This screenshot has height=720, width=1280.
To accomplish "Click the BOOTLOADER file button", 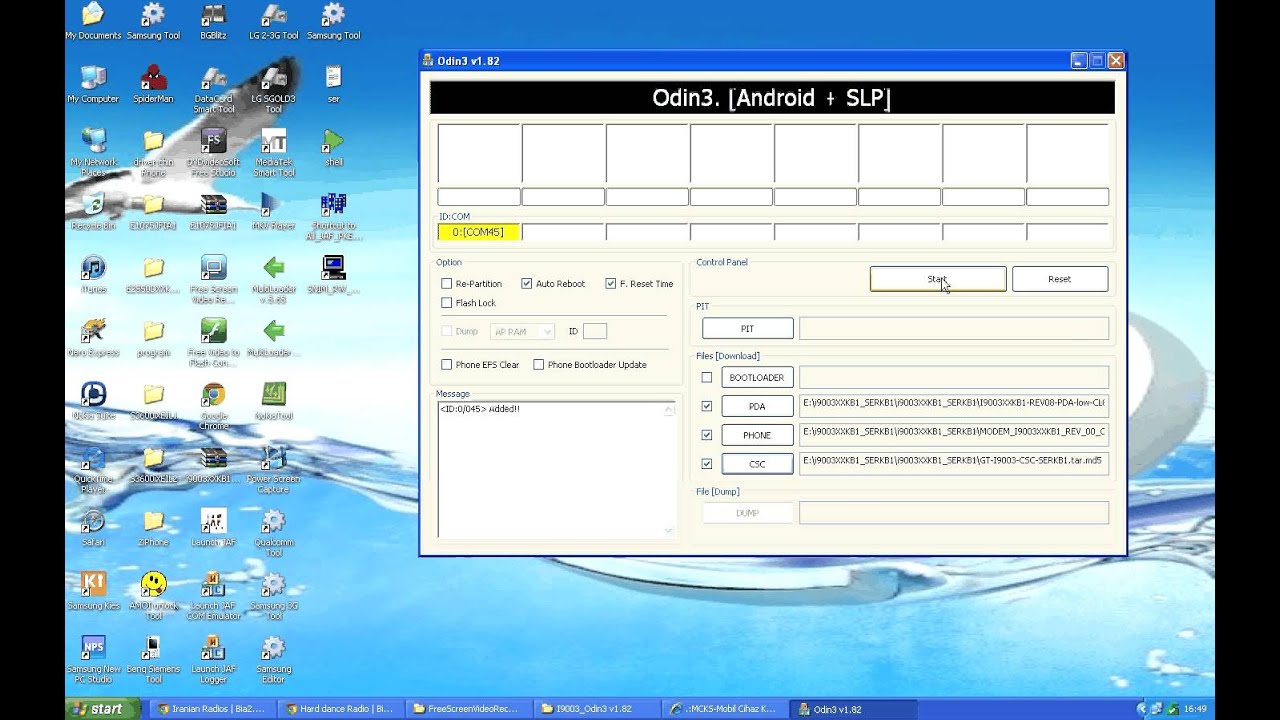I will point(757,378).
